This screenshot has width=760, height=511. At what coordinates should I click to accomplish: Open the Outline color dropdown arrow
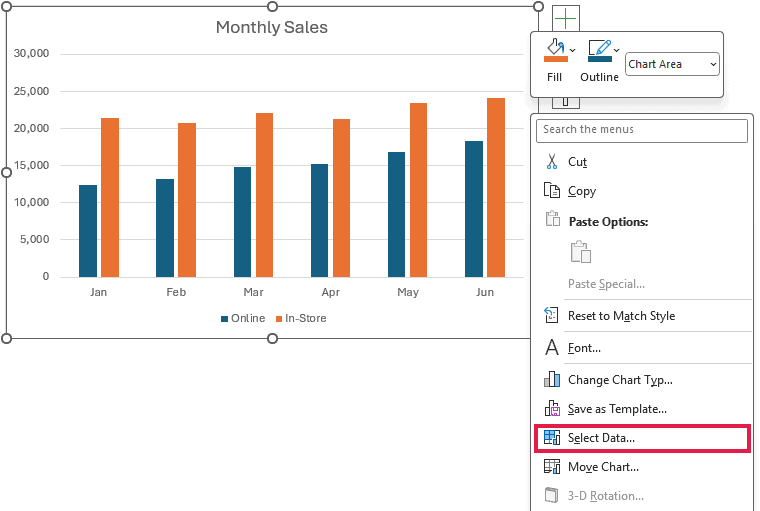pos(616,50)
